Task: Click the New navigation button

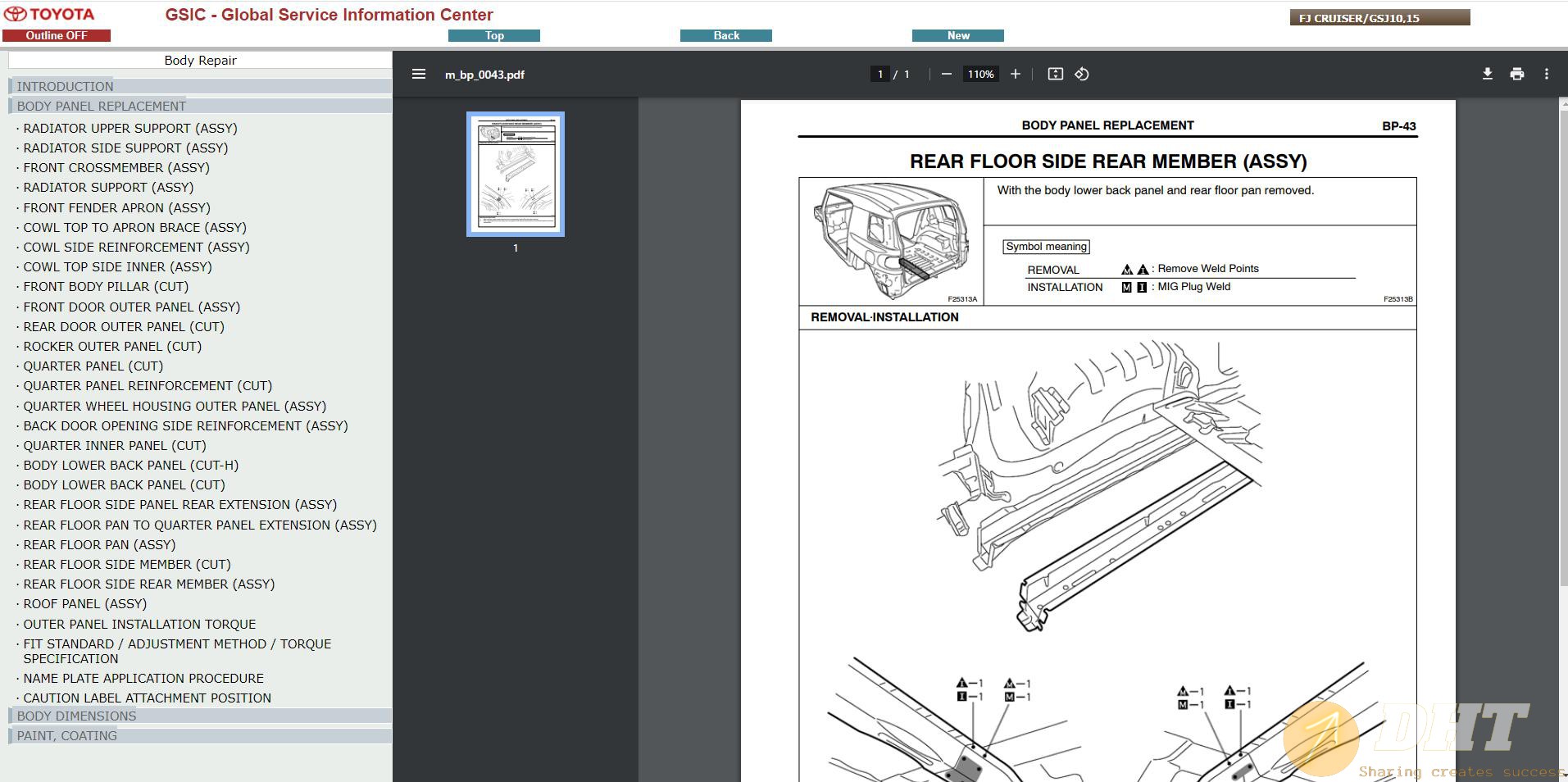Action: (x=958, y=35)
